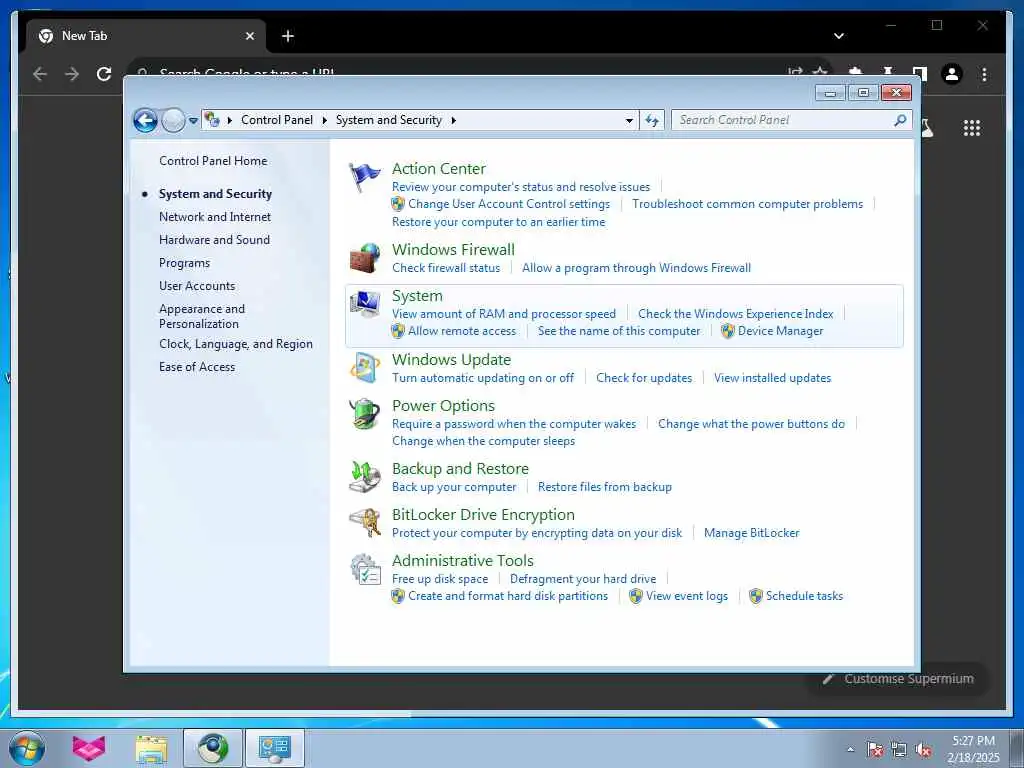
Task: Open Troubleshoot common computer problems link
Action: point(747,204)
